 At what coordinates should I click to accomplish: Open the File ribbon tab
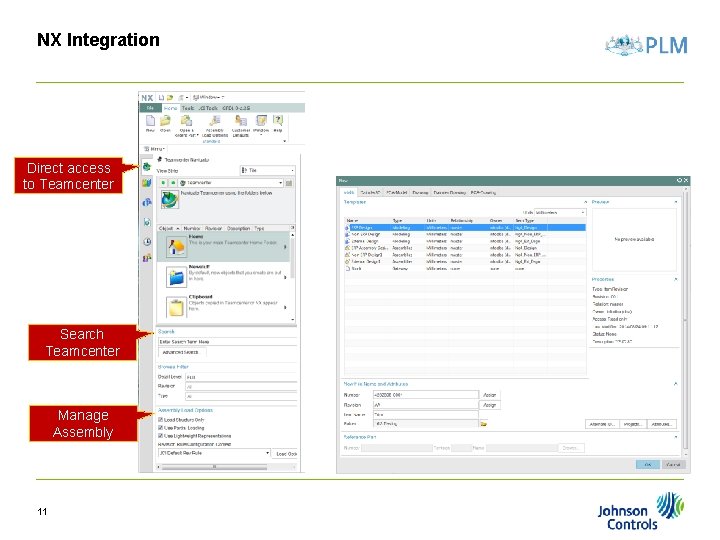point(150,108)
